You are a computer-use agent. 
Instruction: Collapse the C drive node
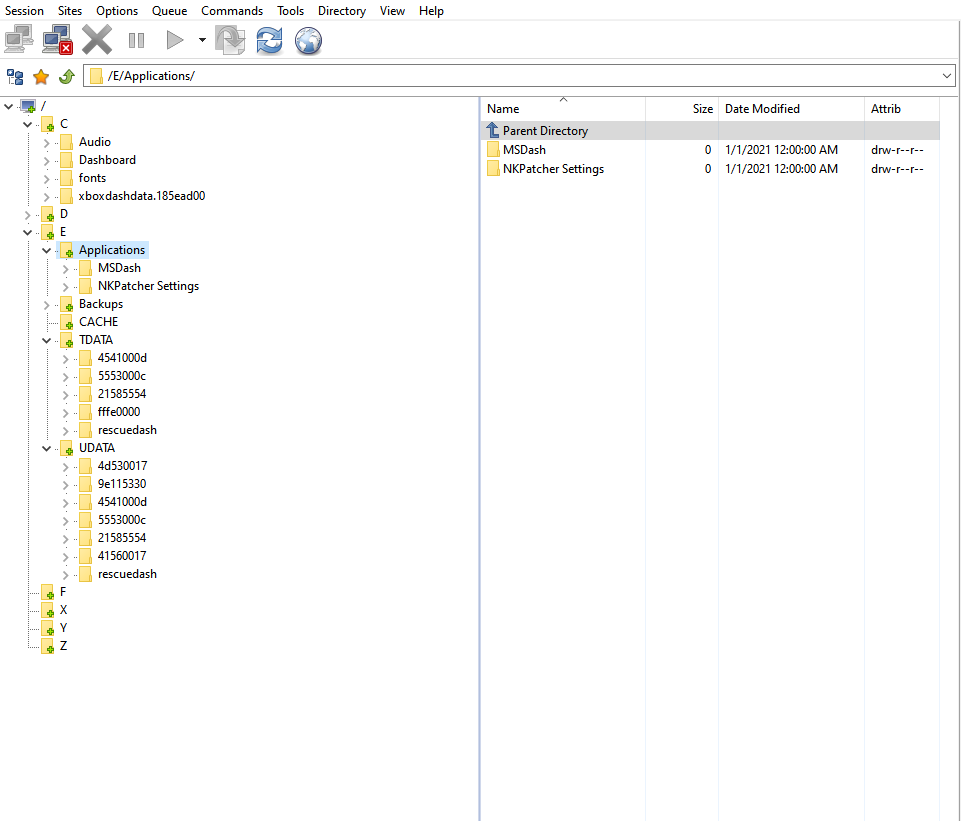click(x=28, y=124)
